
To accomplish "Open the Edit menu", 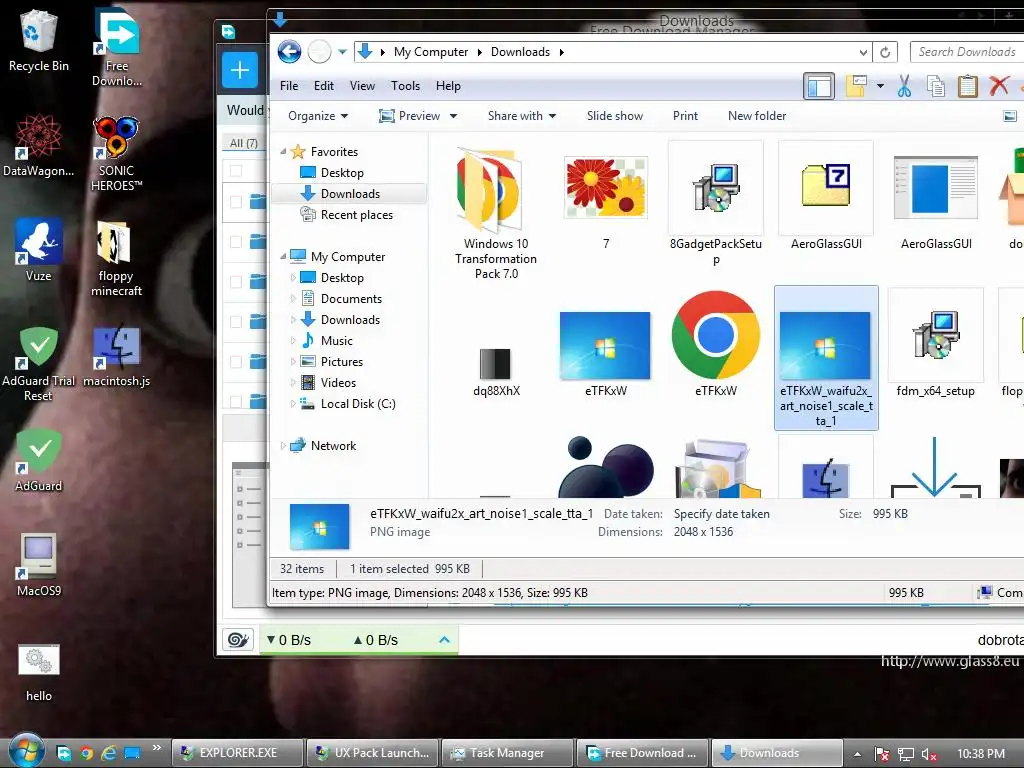I will click(323, 86).
